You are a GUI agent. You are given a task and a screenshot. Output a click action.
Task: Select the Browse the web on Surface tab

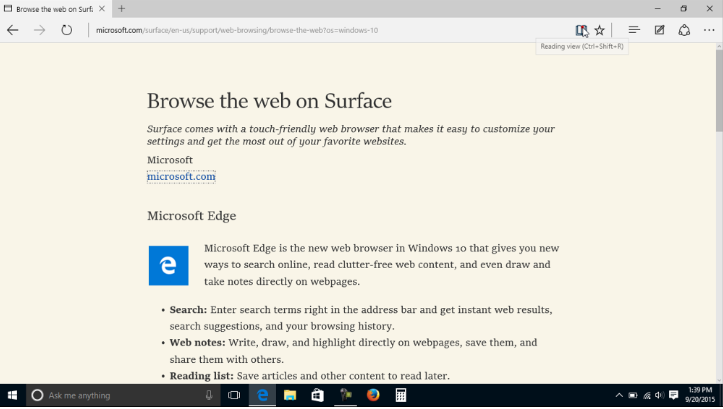coord(54,9)
